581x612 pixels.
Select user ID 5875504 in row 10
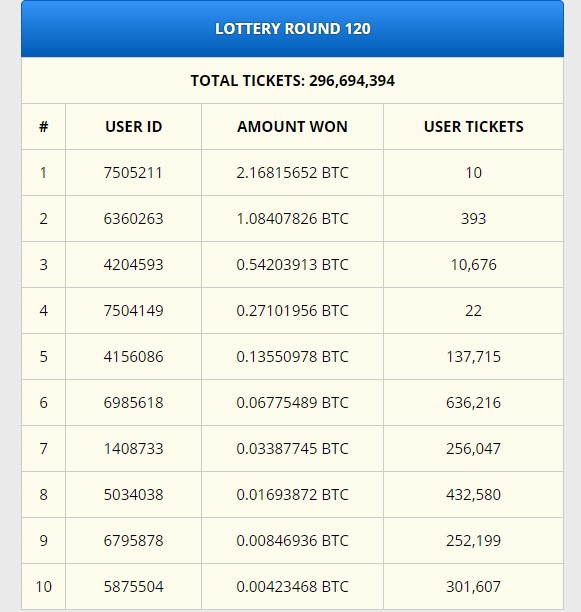[133, 587]
